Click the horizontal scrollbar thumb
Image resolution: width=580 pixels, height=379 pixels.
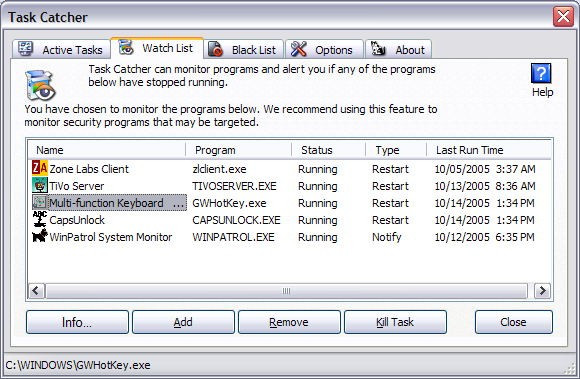pyautogui.click(x=286, y=291)
